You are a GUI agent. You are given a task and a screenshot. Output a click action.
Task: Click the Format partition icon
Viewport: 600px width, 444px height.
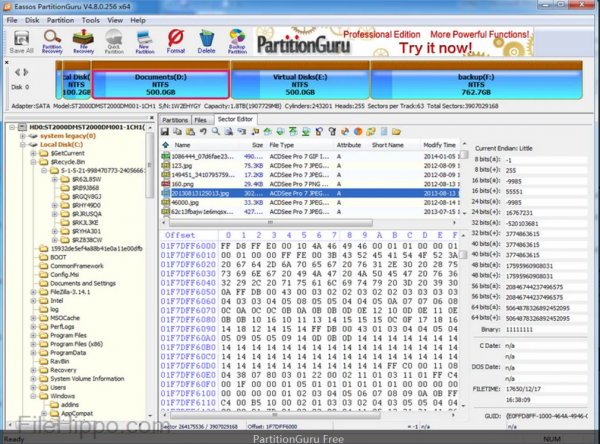pos(176,40)
